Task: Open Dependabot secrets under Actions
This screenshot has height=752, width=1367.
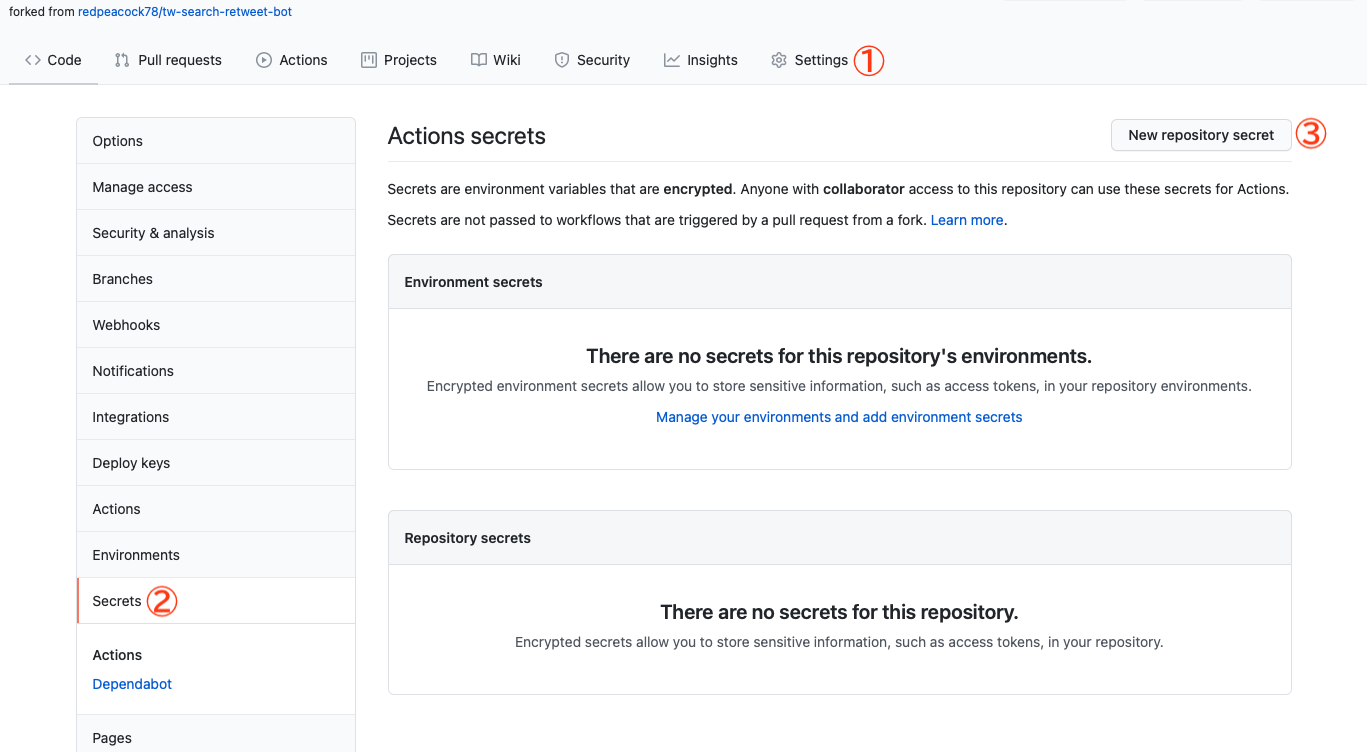Action: 132,684
